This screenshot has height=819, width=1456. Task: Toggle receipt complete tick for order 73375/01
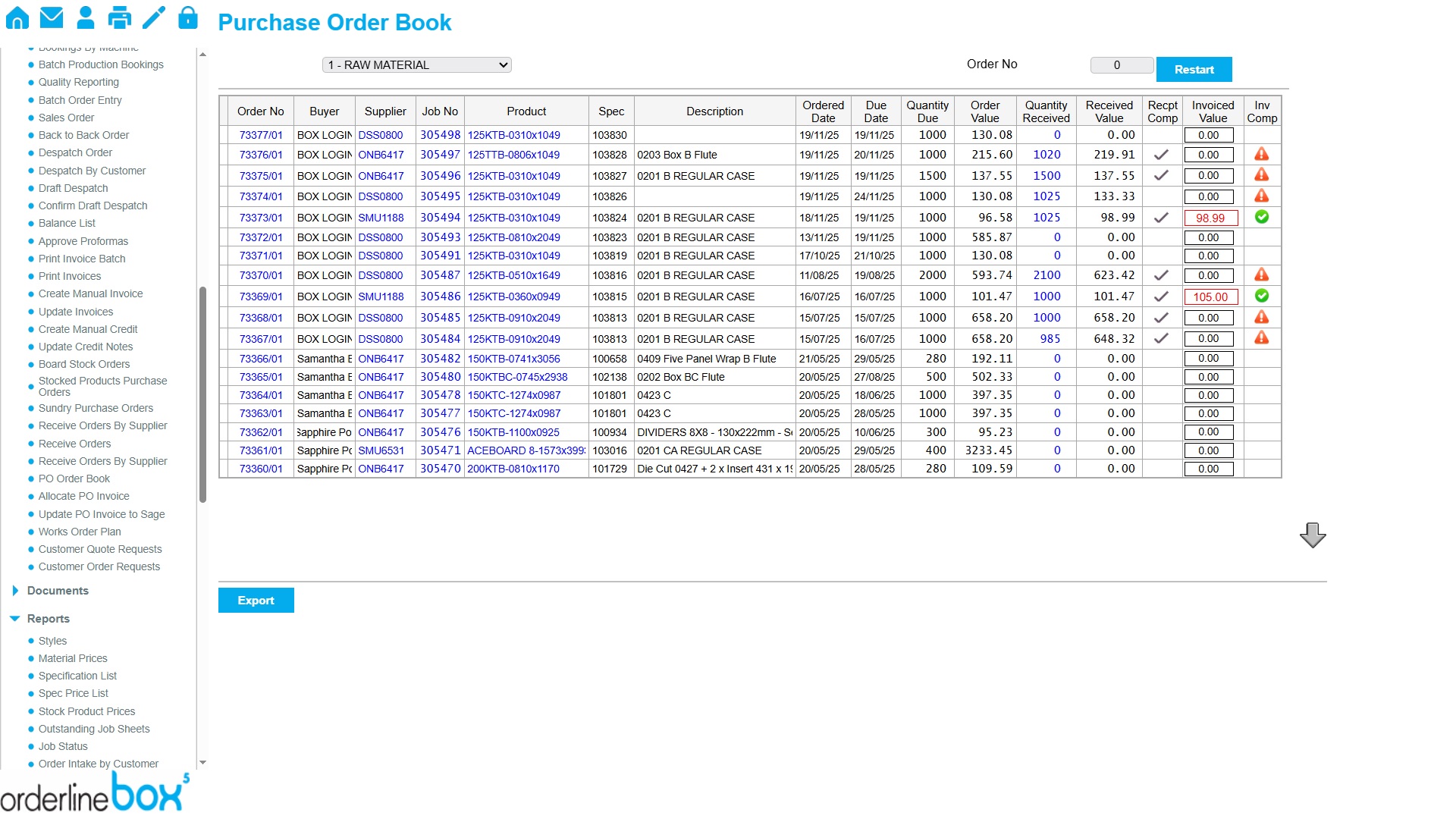pos(1161,176)
